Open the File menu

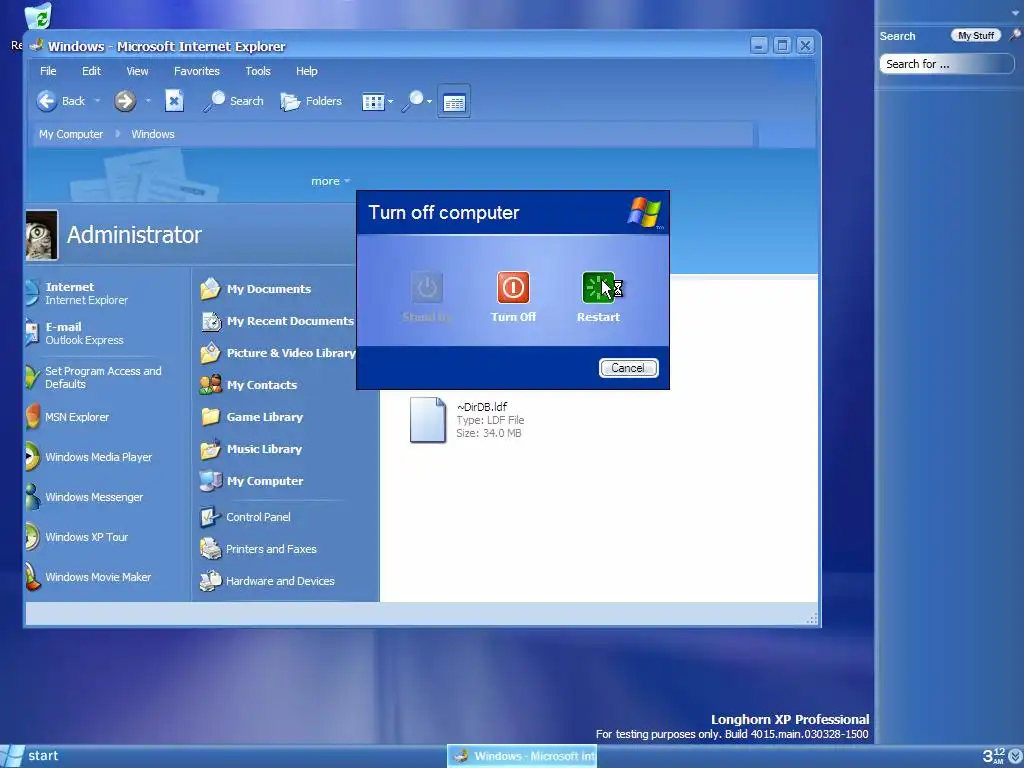48,71
